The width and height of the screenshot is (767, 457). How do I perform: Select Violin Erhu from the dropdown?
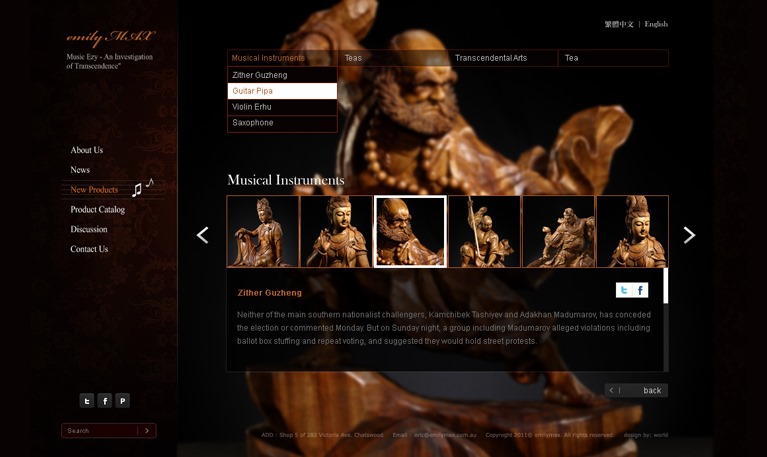tap(282, 107)
